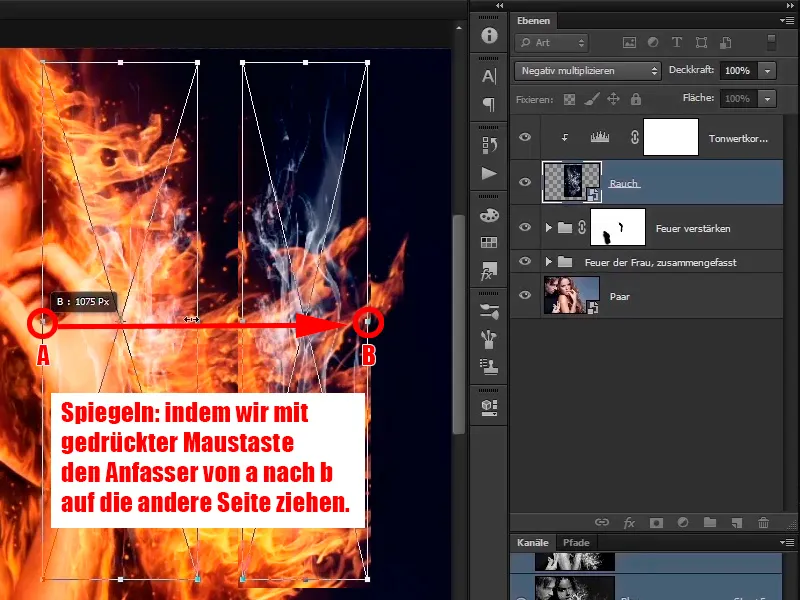The width and height of the screenshot is (800, 600).
Task: Add layer mask icon at panel bottom
Action: (x=656, y=522)
